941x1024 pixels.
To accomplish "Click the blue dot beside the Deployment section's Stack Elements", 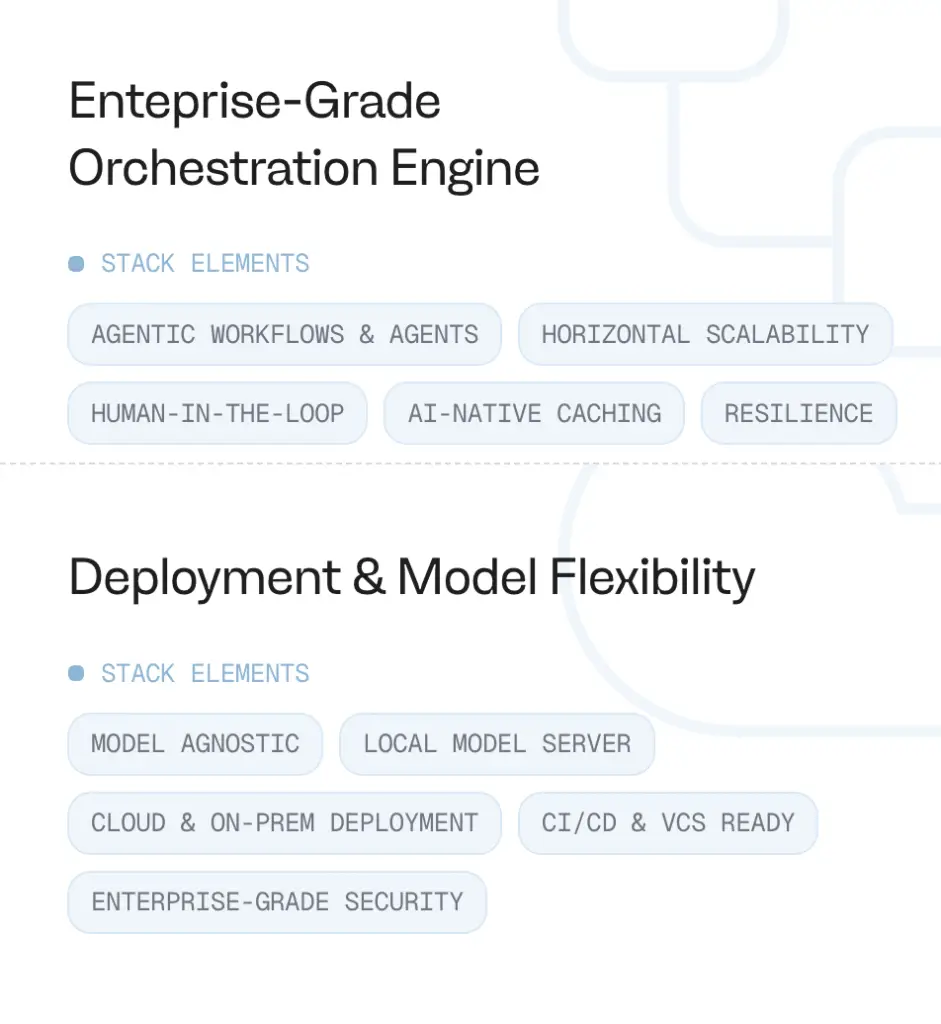I will pos(76,674).
